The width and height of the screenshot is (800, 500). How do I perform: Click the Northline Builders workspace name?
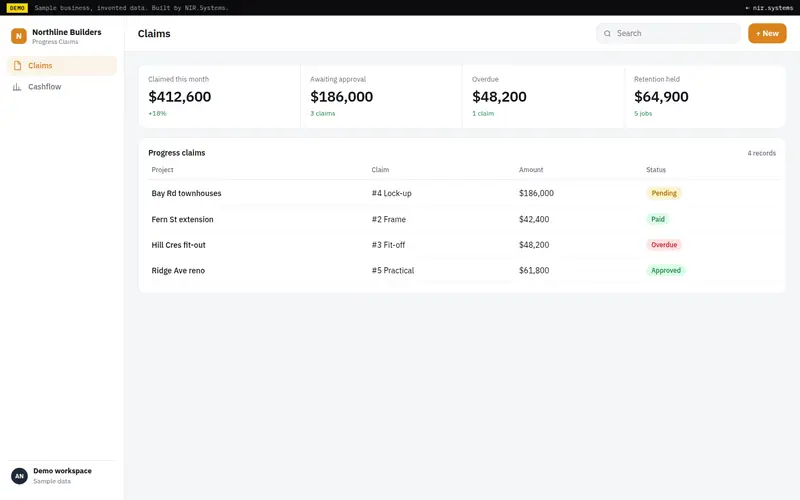[67, 32]
